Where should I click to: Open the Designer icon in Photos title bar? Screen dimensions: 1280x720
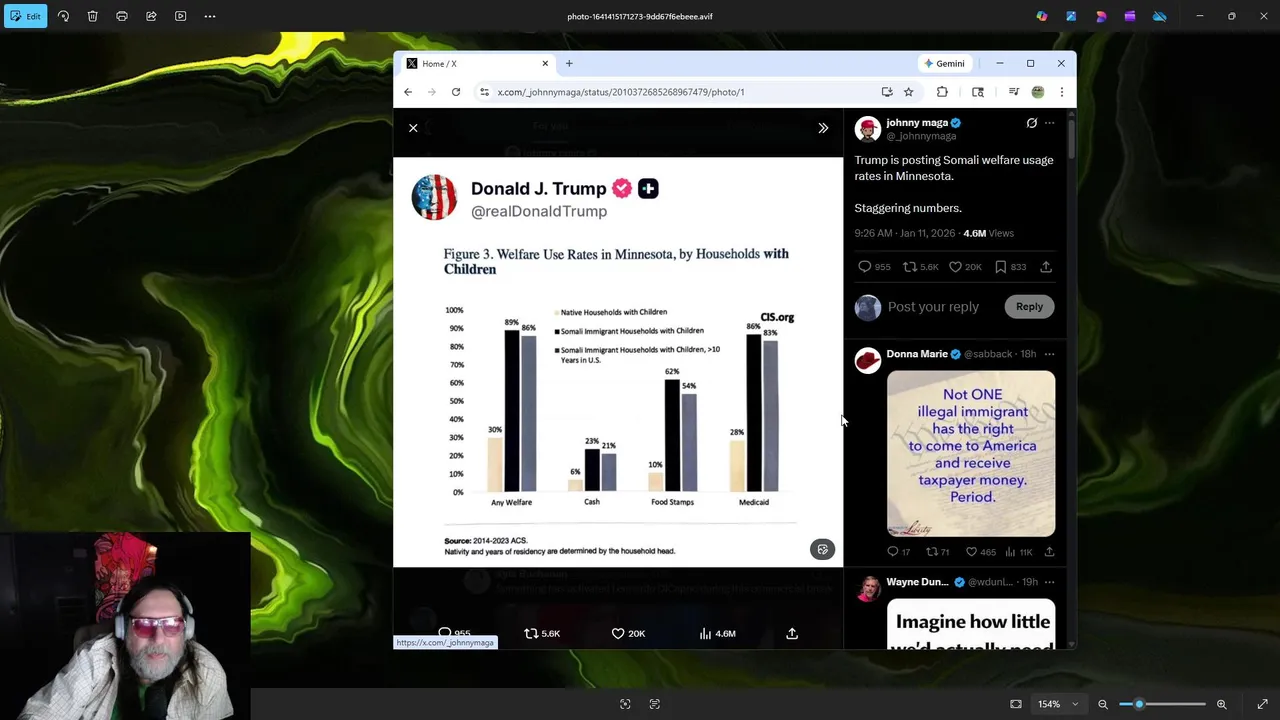(1100, 16)
